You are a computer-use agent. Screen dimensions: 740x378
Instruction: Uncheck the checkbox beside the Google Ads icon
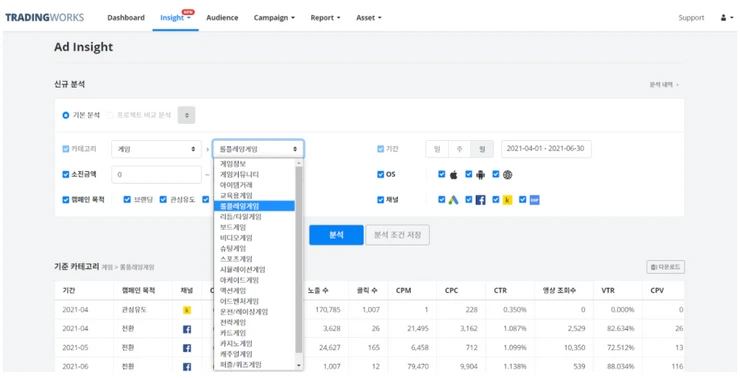pyautogui.click(x=441, y=200)
